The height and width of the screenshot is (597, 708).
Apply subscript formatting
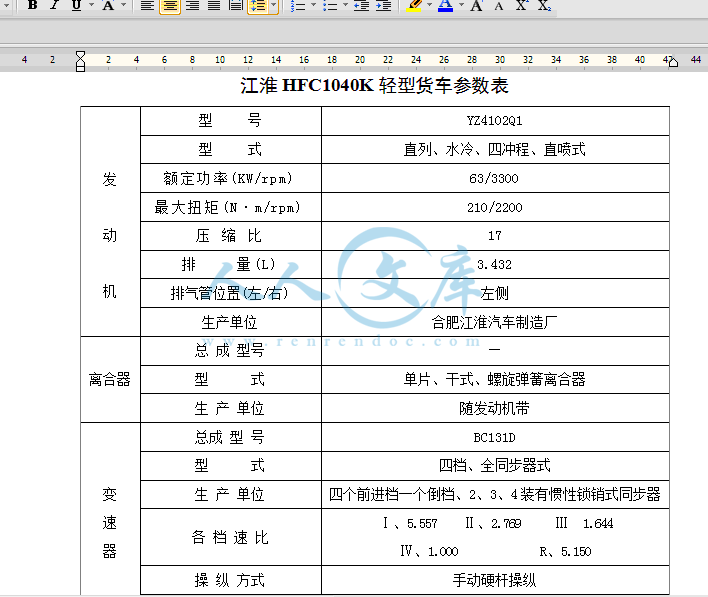(x=544, y=5)
